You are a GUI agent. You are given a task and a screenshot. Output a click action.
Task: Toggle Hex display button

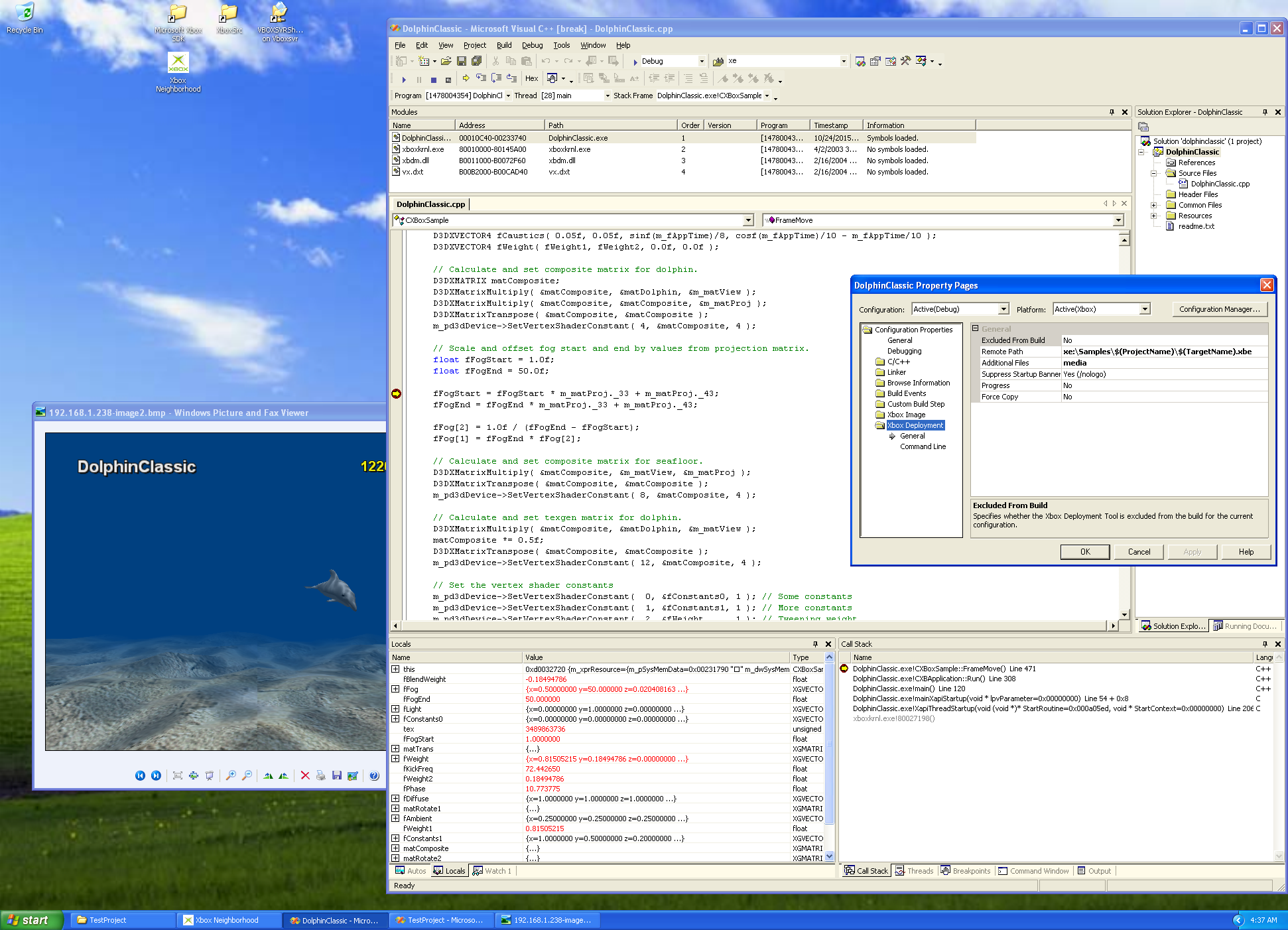pyautogui.click(x=531, y=78)
